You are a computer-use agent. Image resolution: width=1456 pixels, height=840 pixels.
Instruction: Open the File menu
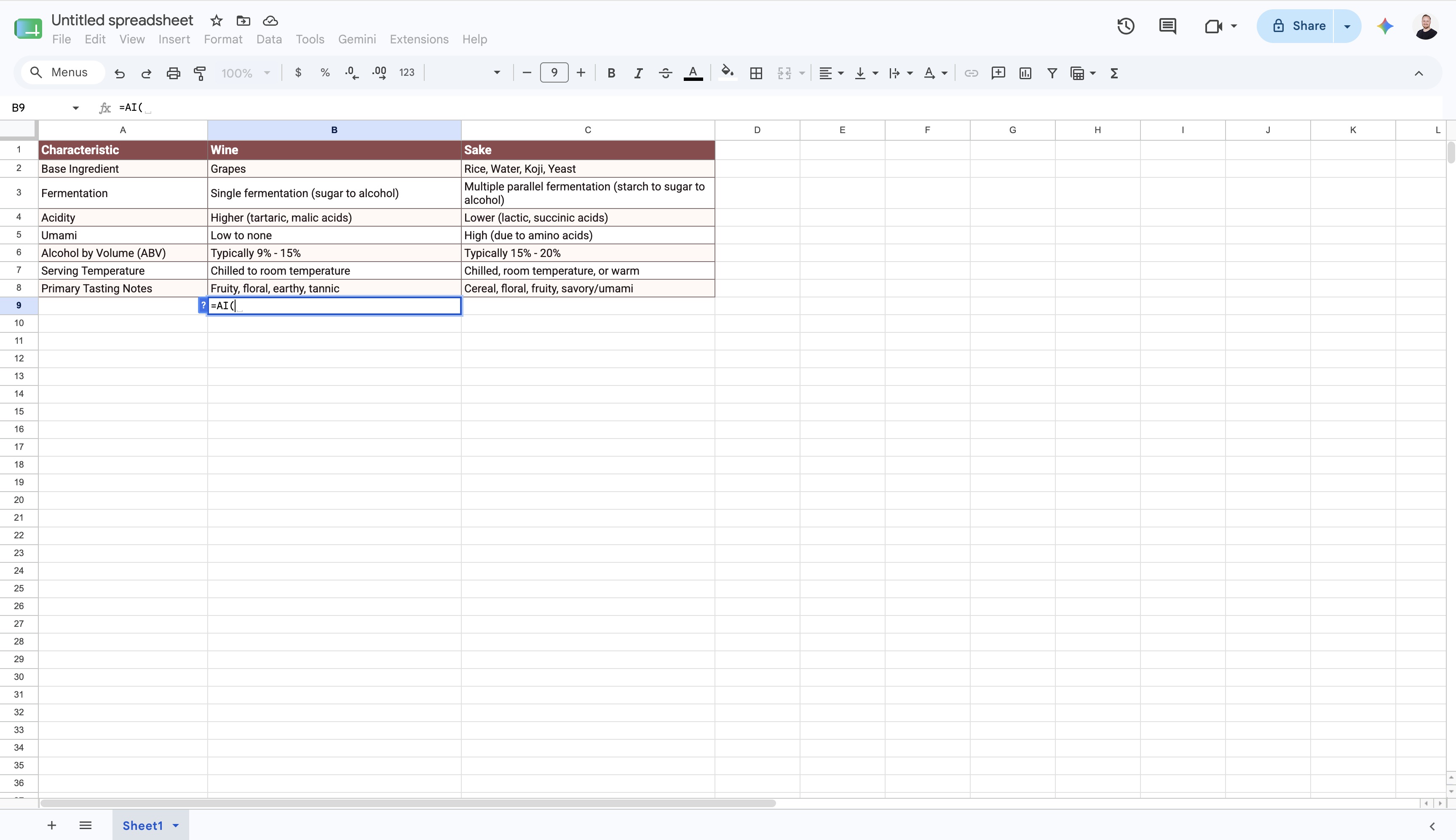(x=61, y=39)
